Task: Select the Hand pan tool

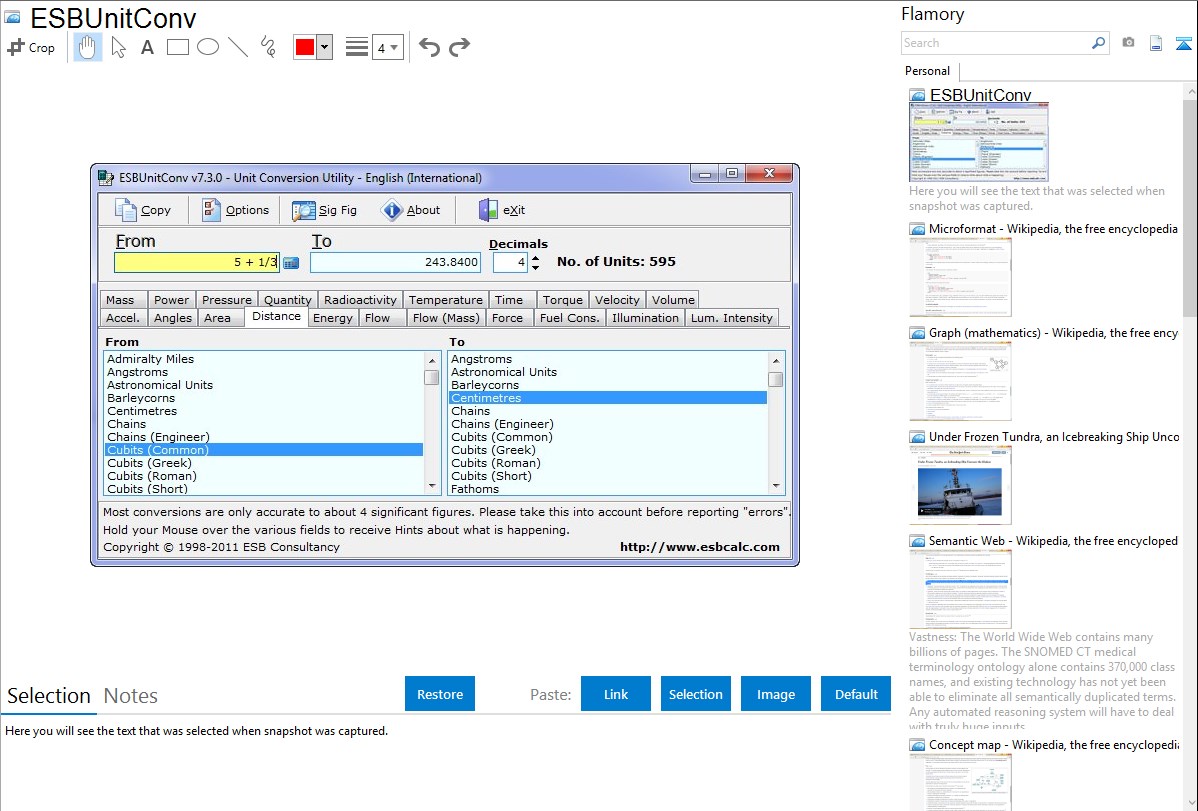Action: [x=88, y=47]
